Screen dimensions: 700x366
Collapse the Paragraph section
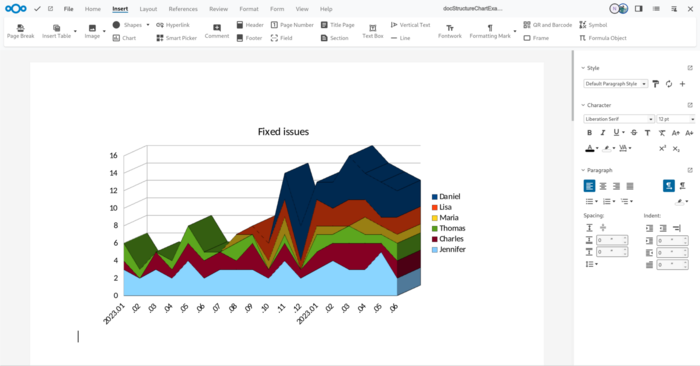click(583, 170)
